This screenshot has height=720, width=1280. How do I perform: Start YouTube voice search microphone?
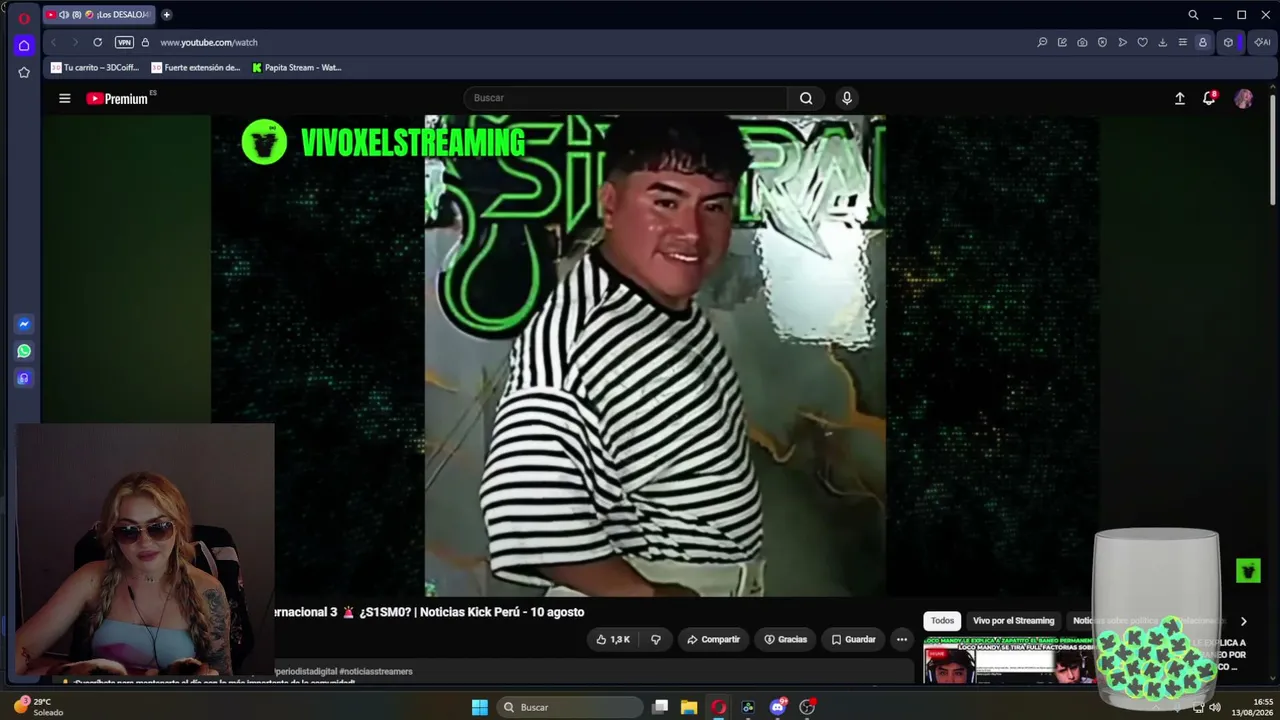[847, 98]
